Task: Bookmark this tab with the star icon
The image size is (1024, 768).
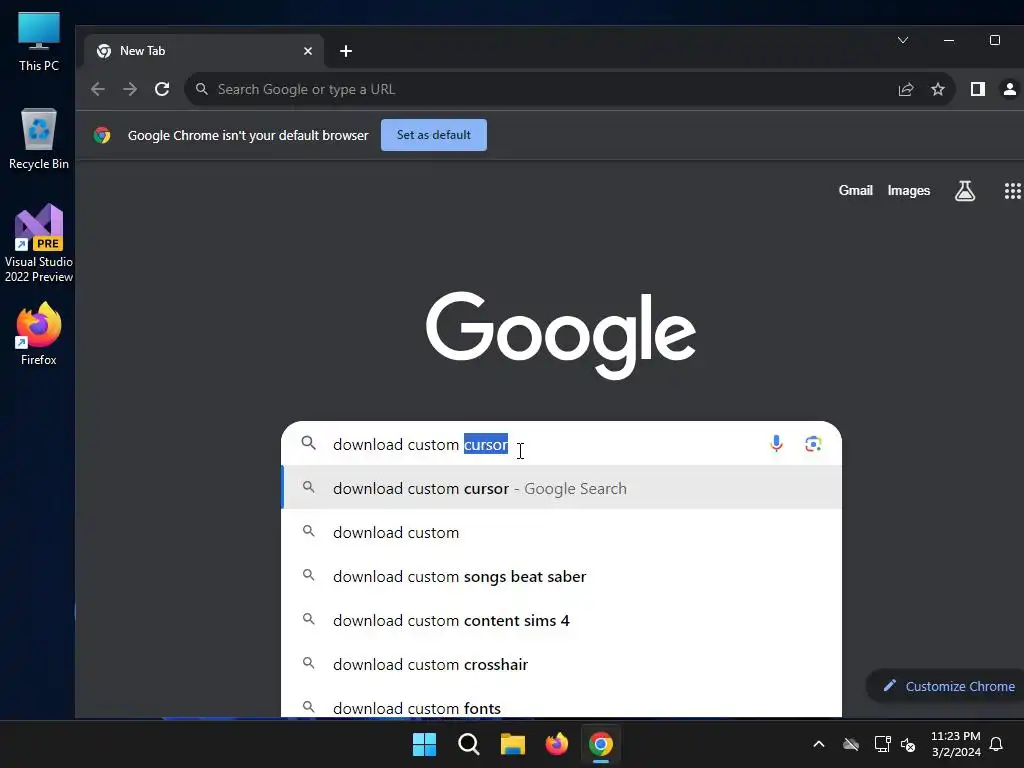Action: pyautogui.click(x=938, y=89)
